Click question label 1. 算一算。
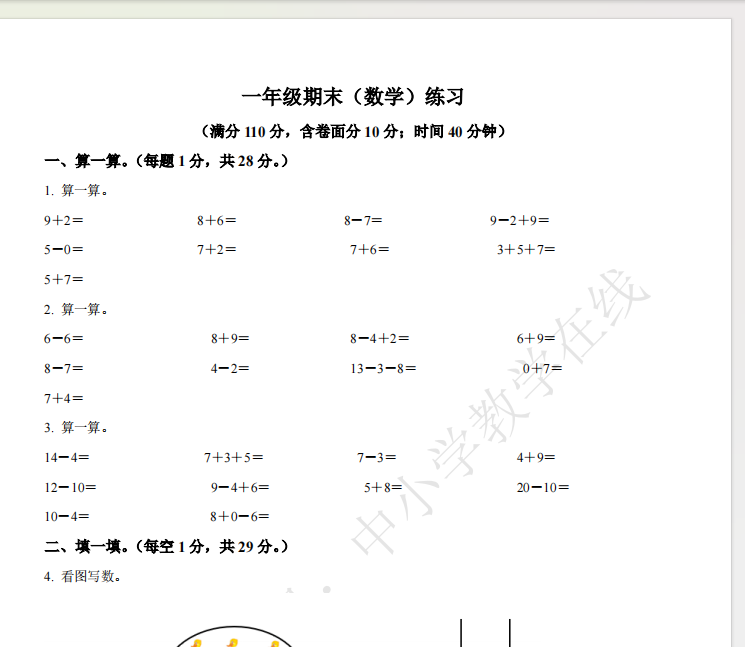 tap(76, 190)
